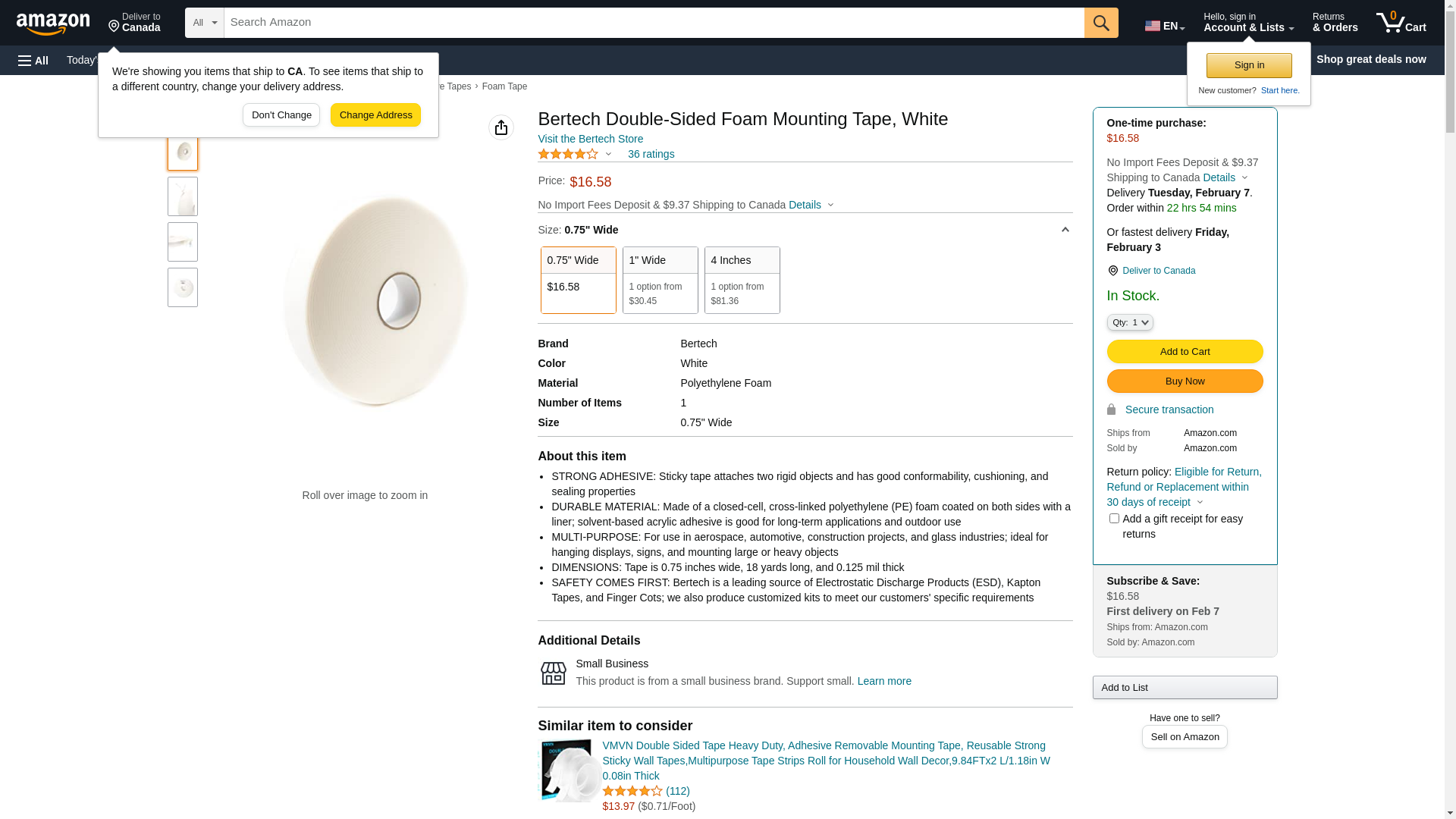Check the gift receipt checkbox
This screenshot has height=819, width=1456.
[1114, 519]
